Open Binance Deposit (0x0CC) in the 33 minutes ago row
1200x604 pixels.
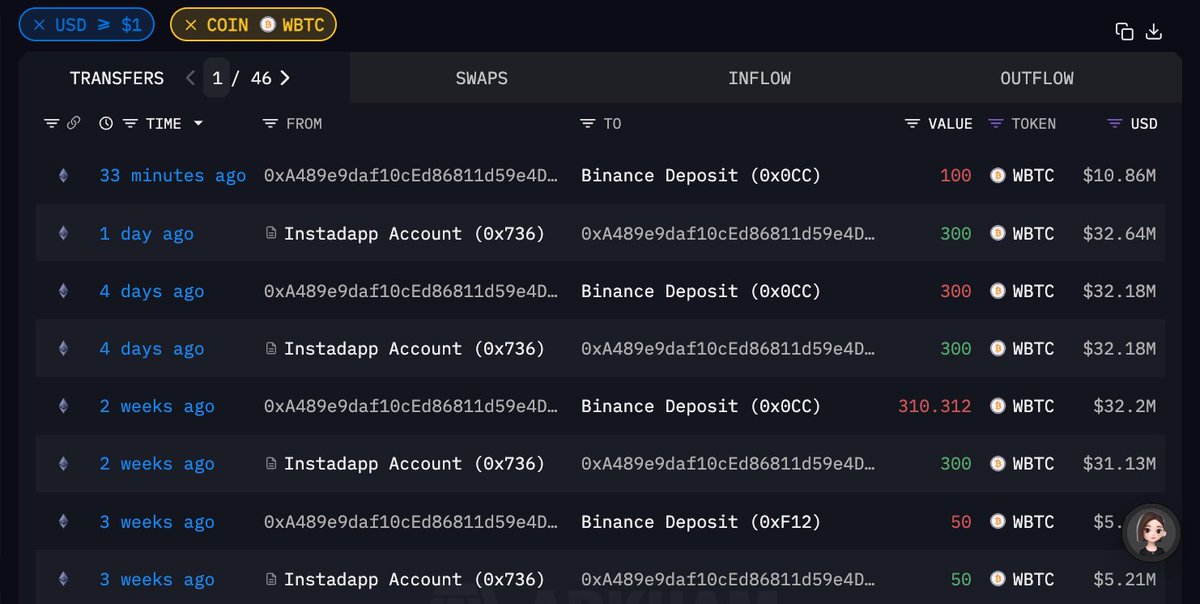point(701,176)
